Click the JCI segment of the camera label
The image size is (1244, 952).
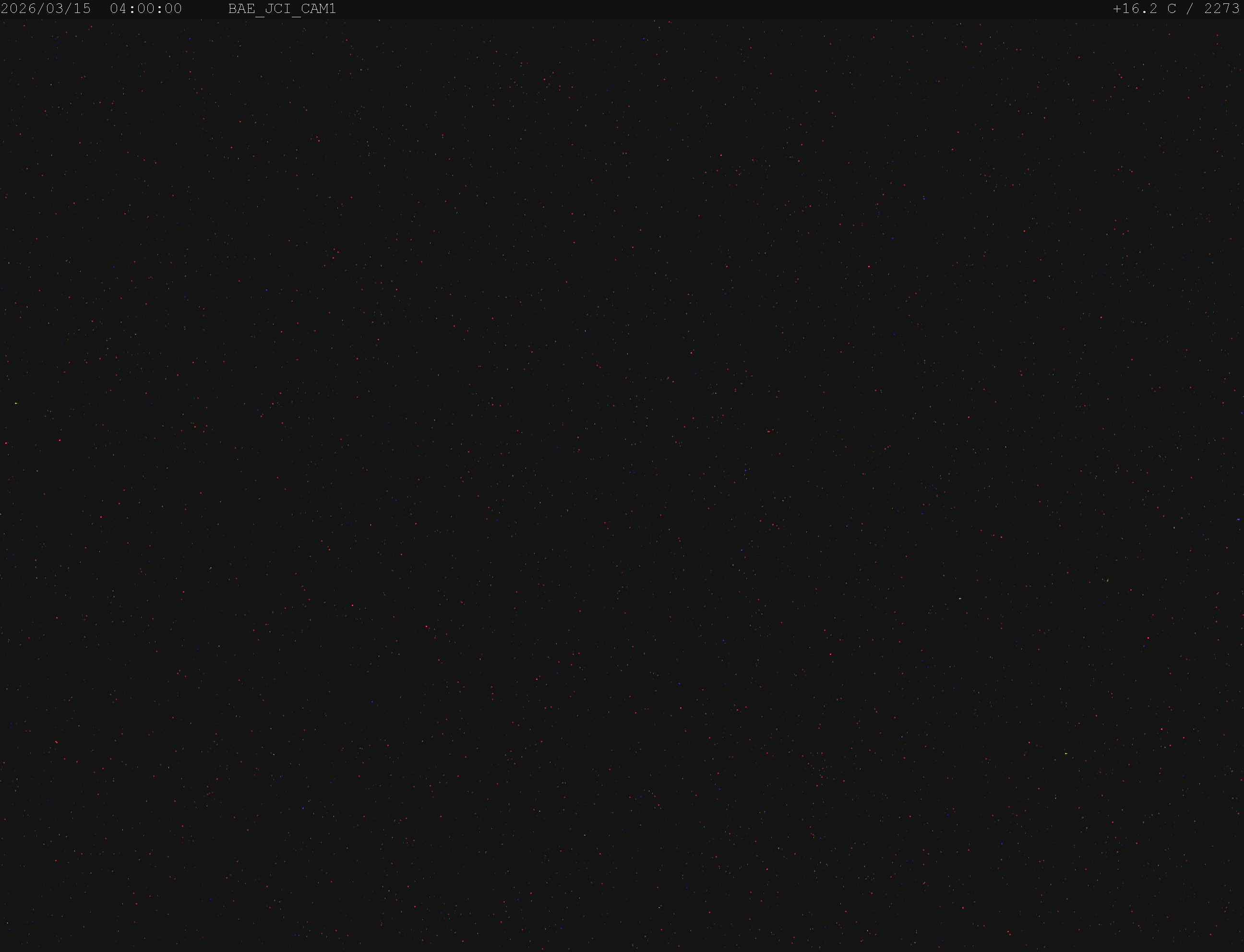278,9
